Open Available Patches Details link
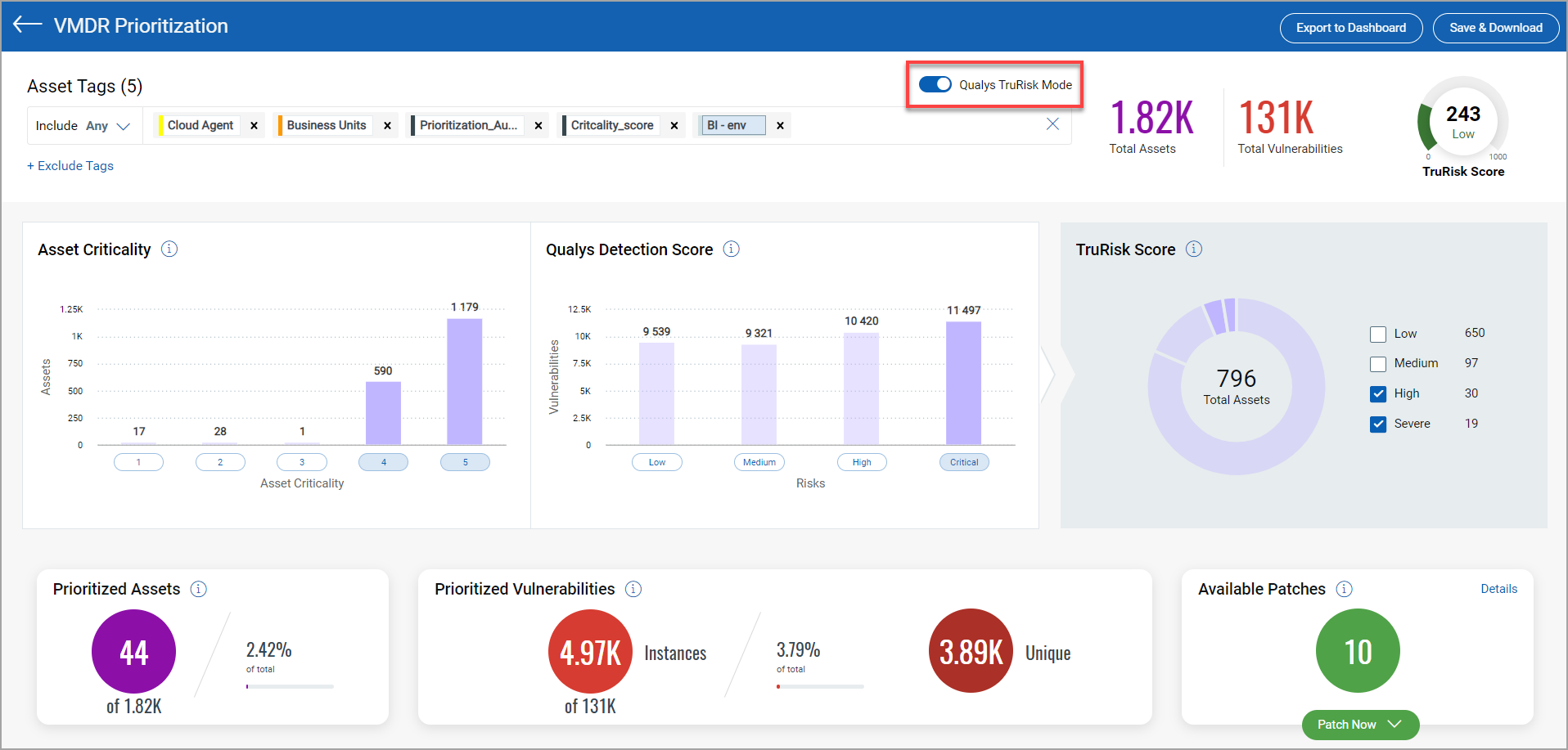This screenshot has height=750, width=1568. pos(1499,589)
